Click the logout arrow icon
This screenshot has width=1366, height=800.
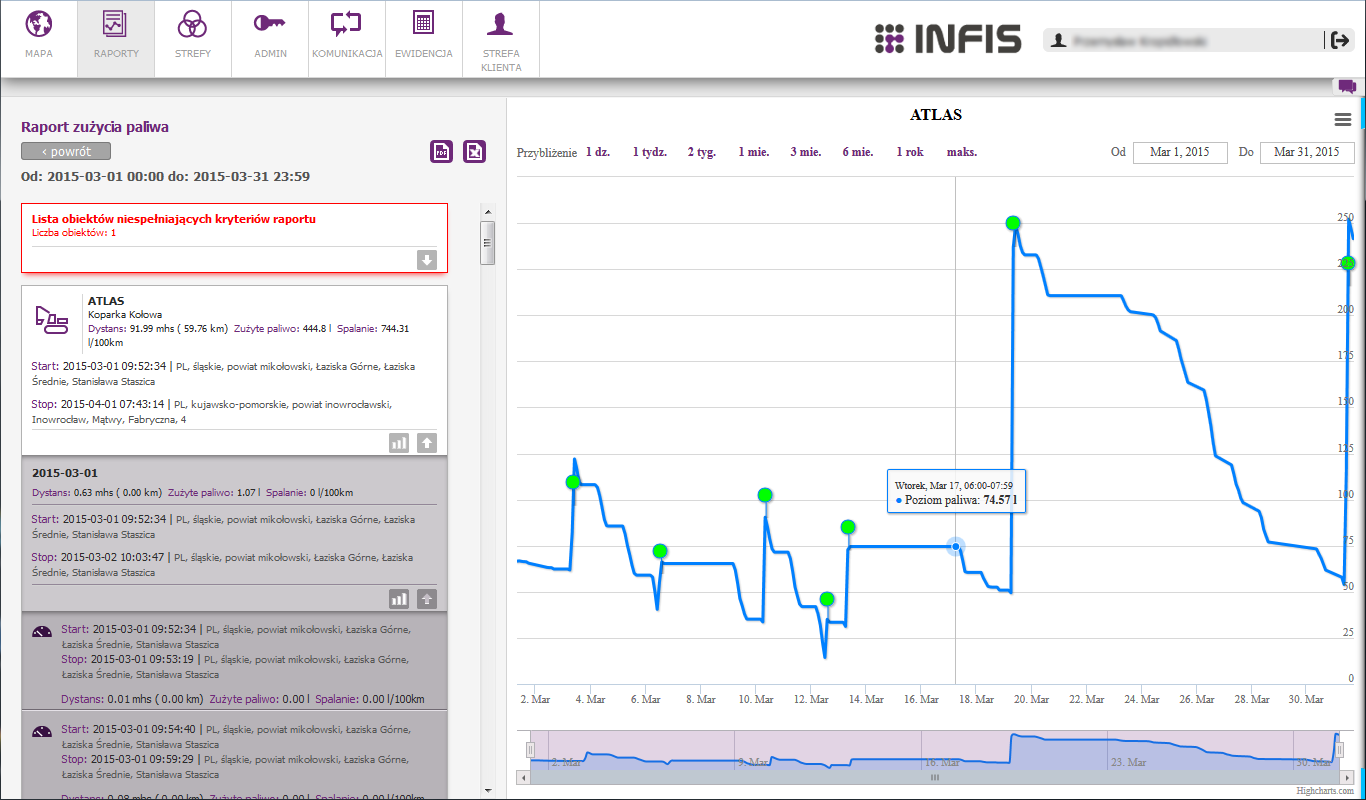(1340, 40)
